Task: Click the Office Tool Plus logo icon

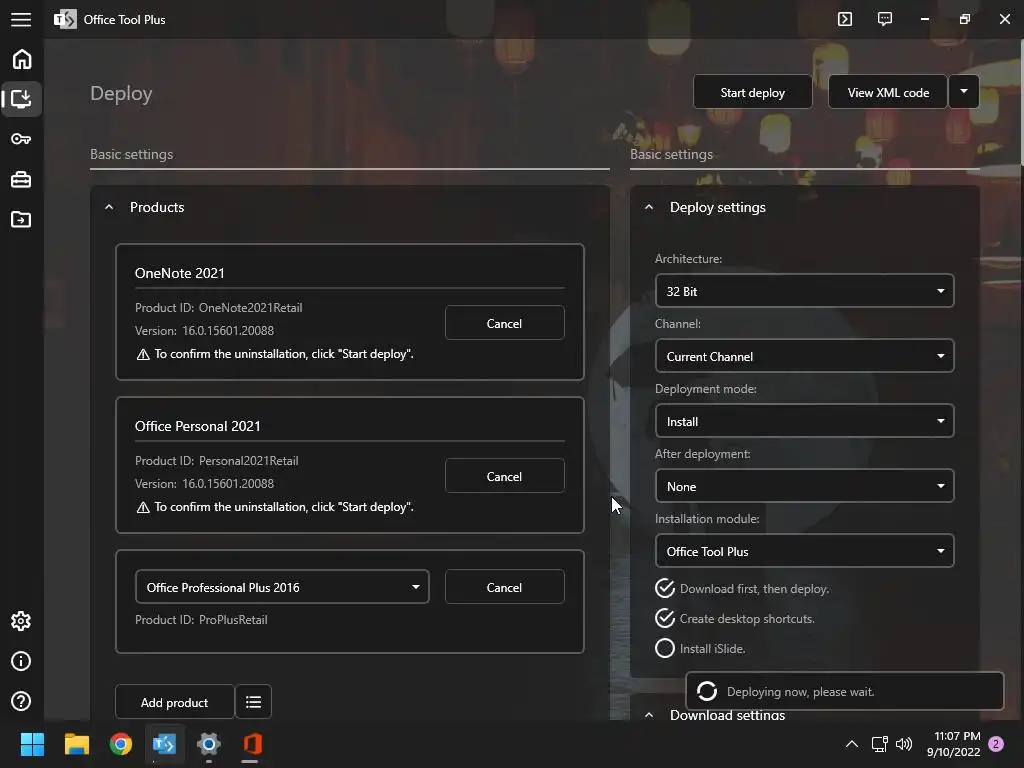Action: (65, 20)
